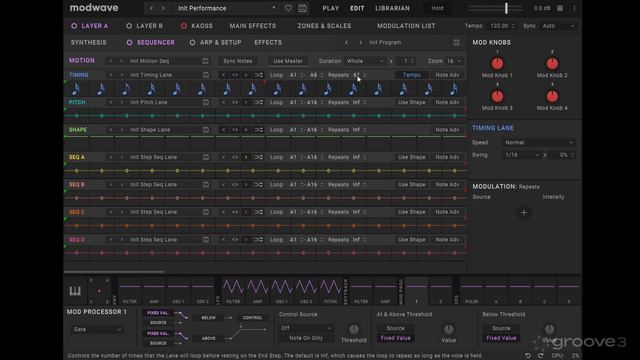Screen dimensions: 640x360
Task: Set Timing lane playback to forward arrow
Action: pos(246,75)
